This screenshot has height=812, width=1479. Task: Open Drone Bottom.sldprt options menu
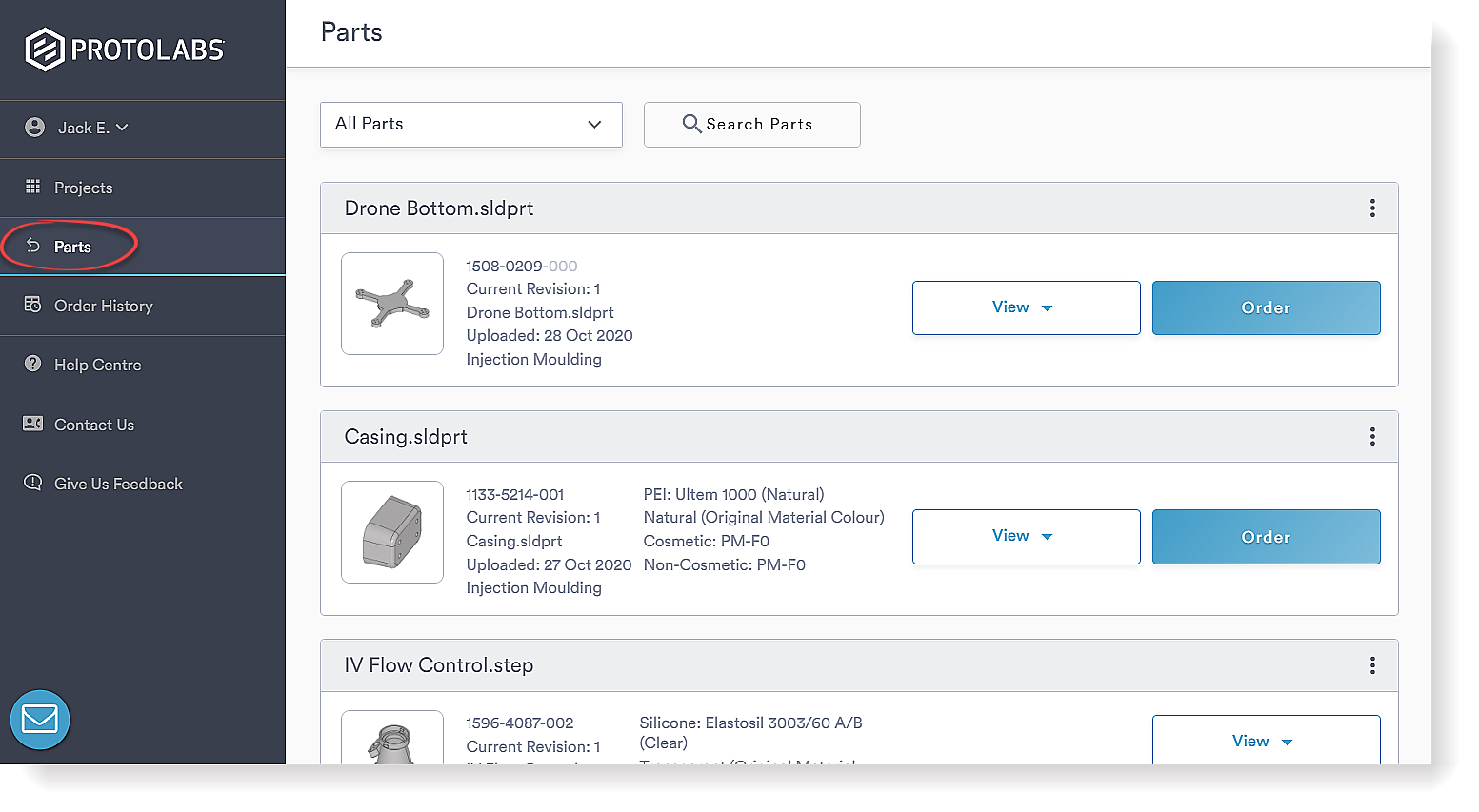(1372, 208)
